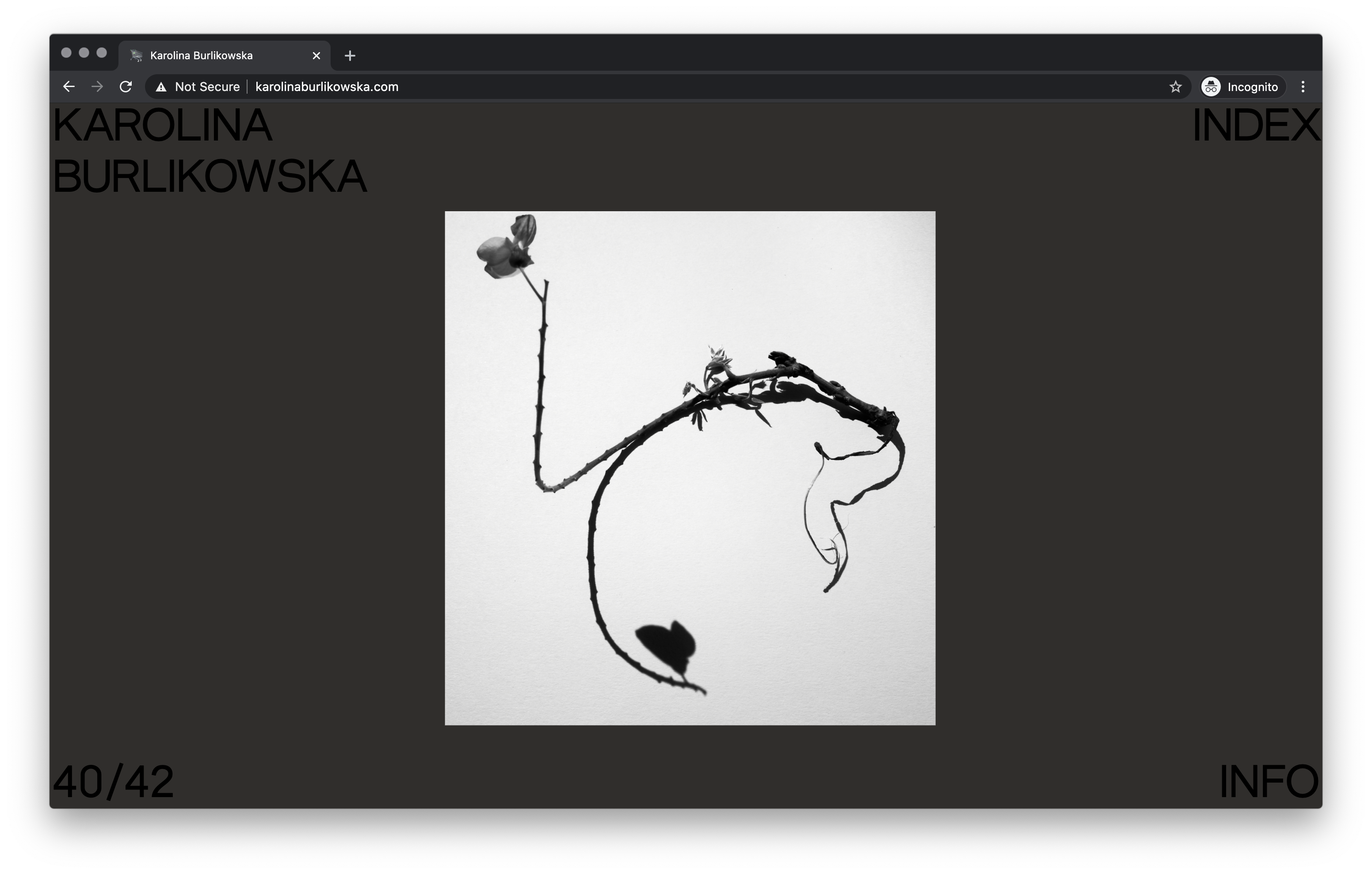This screenshot has height=874, width=1372.
Task: Open a new tab with plus
Action: pyautogui.click(x=350, y=56)
